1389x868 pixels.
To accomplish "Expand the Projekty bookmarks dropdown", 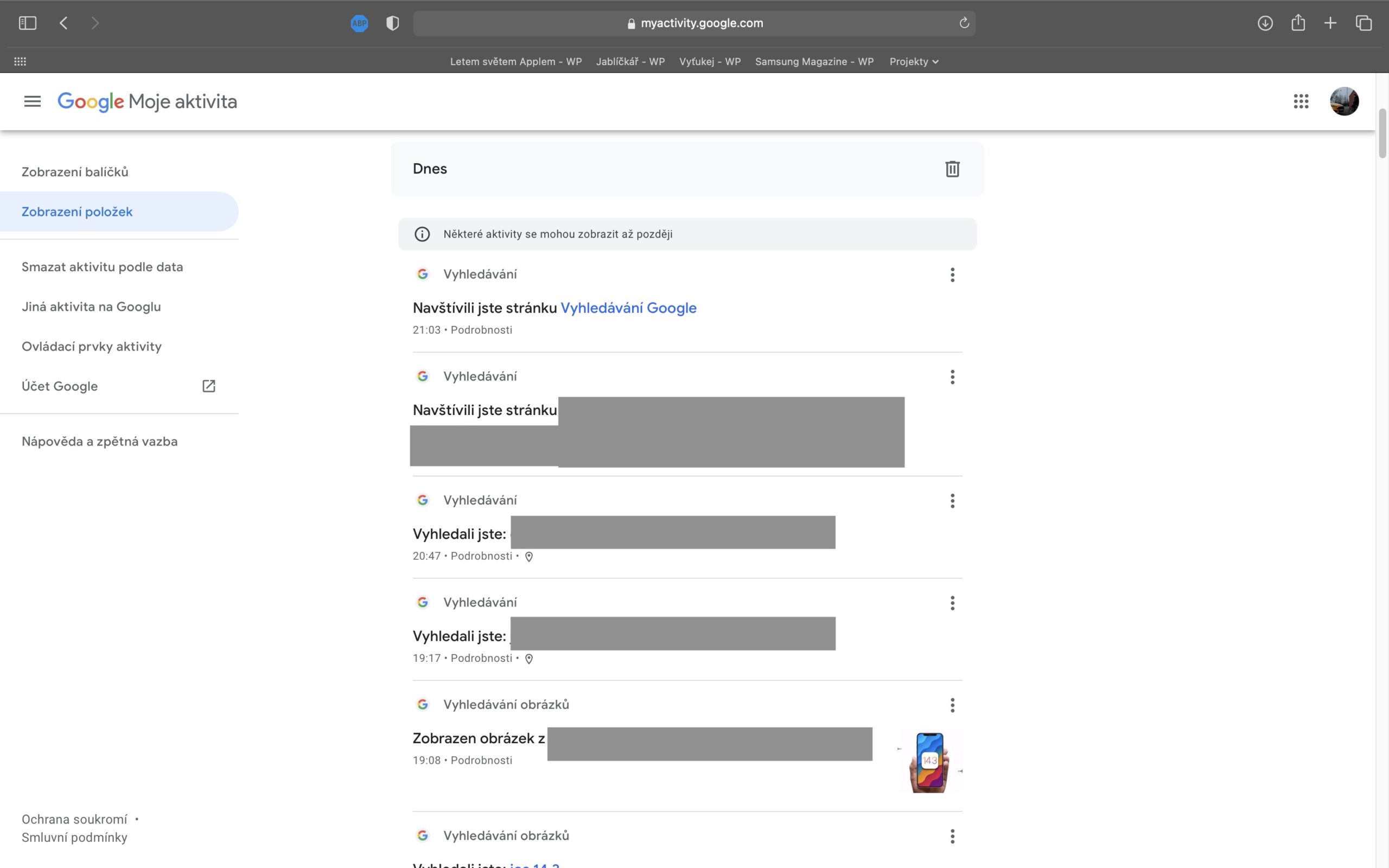I will coord(914,61).
